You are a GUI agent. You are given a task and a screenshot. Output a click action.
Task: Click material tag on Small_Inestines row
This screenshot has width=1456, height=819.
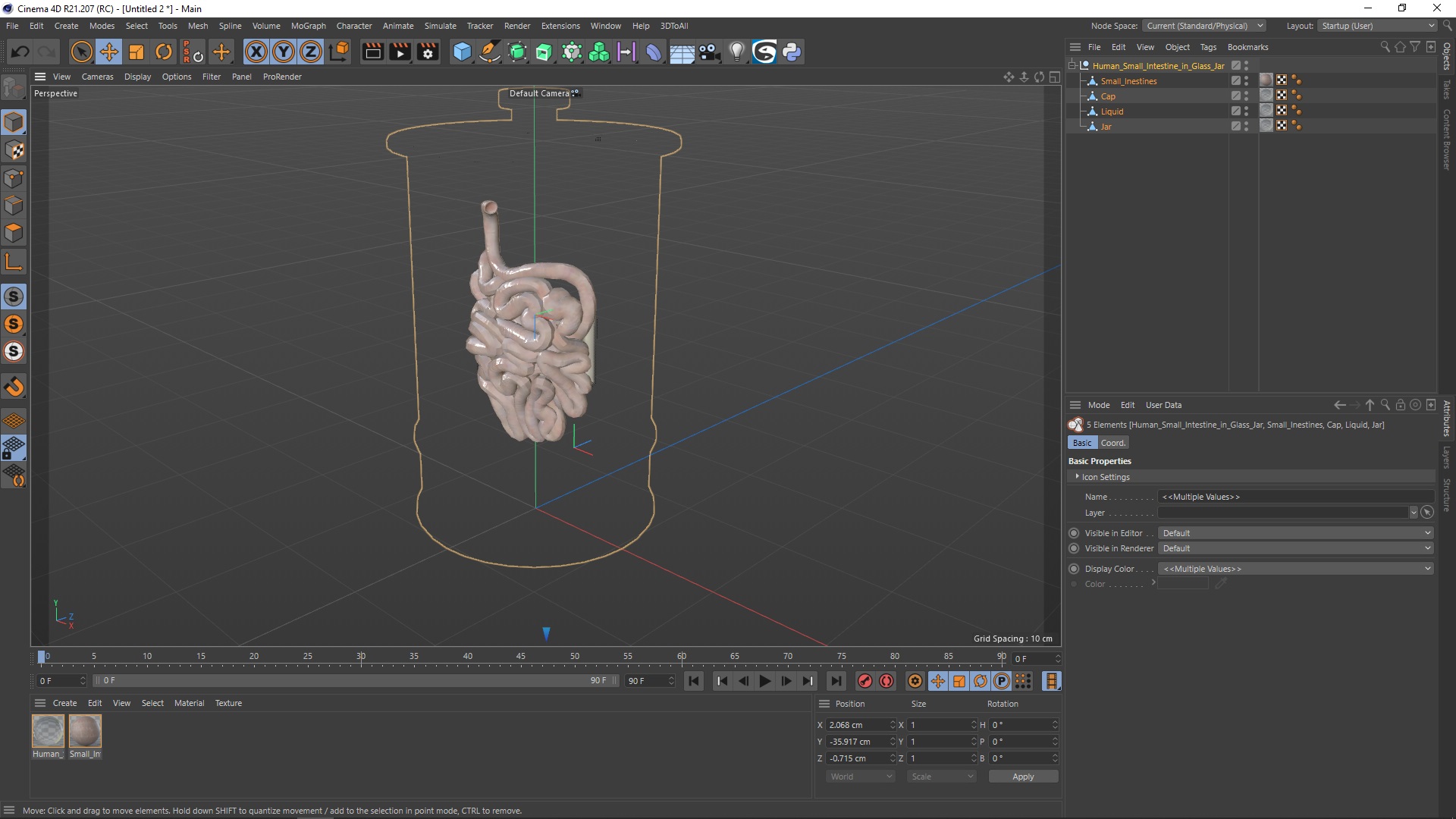(x=1266, y=80)
